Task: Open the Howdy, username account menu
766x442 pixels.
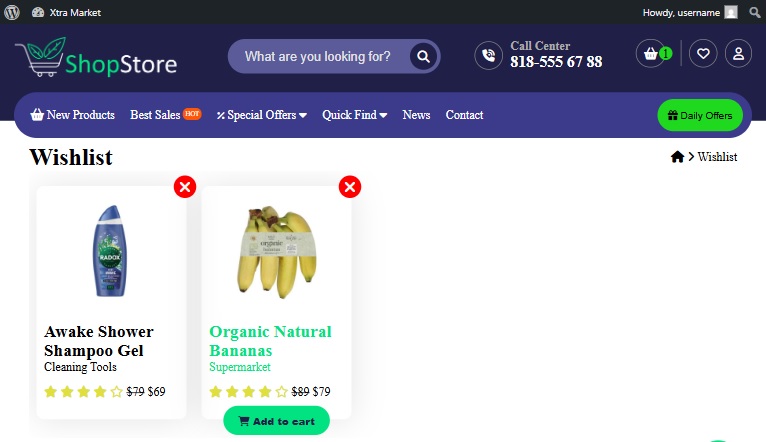Action: 690,12
